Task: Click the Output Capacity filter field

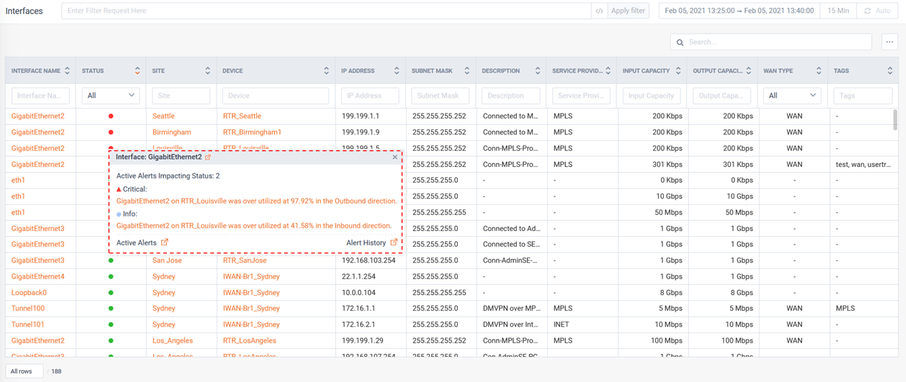Action: coord(722,95)
